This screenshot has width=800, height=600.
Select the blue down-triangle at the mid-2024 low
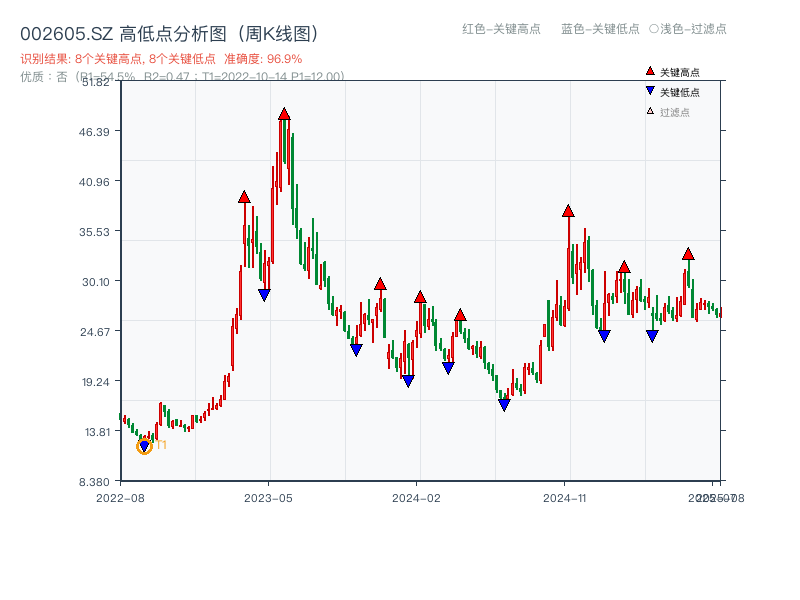pyautogui.click(x=503, y=404)
